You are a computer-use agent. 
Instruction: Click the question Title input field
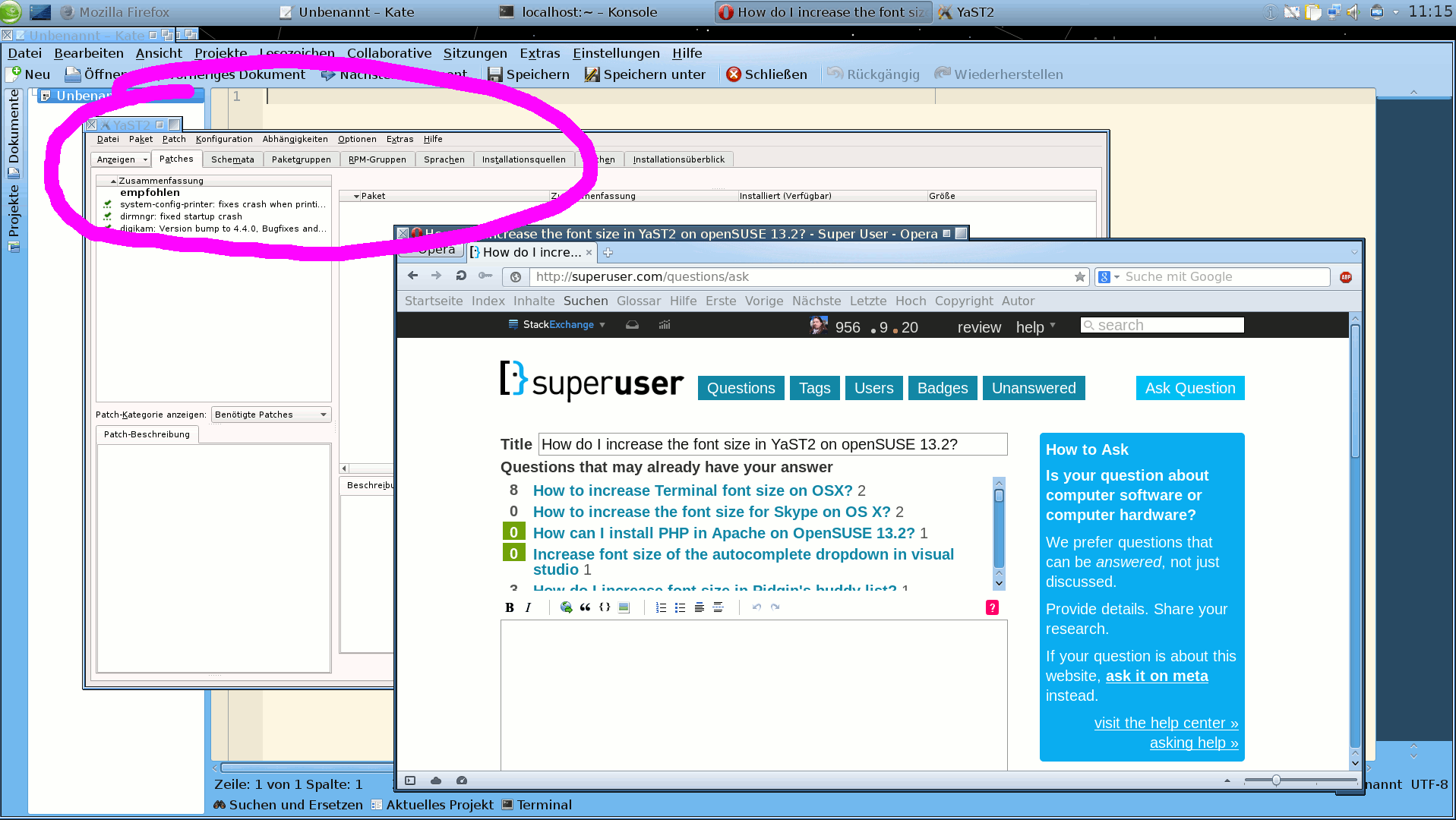tap(773, 444)
